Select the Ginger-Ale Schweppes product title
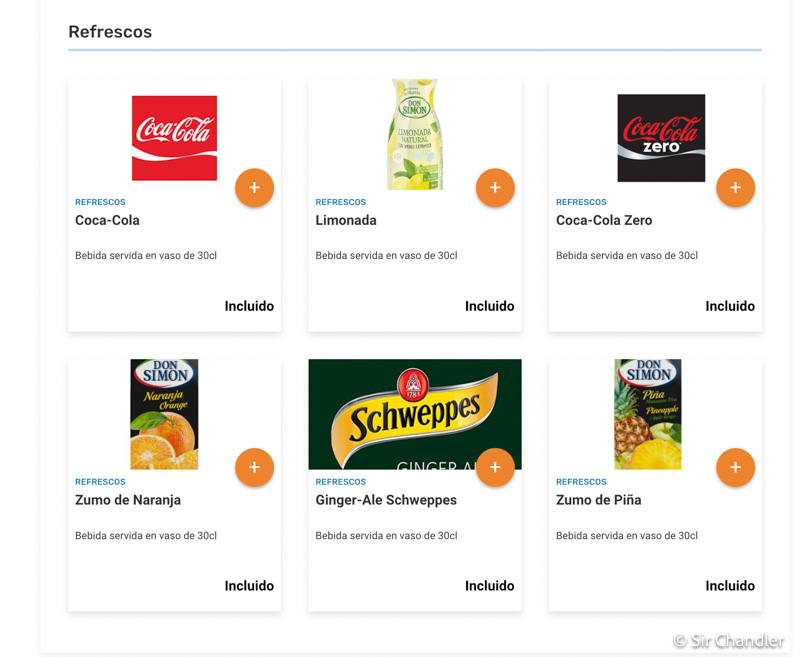The image size is (800, 657). 386,500
